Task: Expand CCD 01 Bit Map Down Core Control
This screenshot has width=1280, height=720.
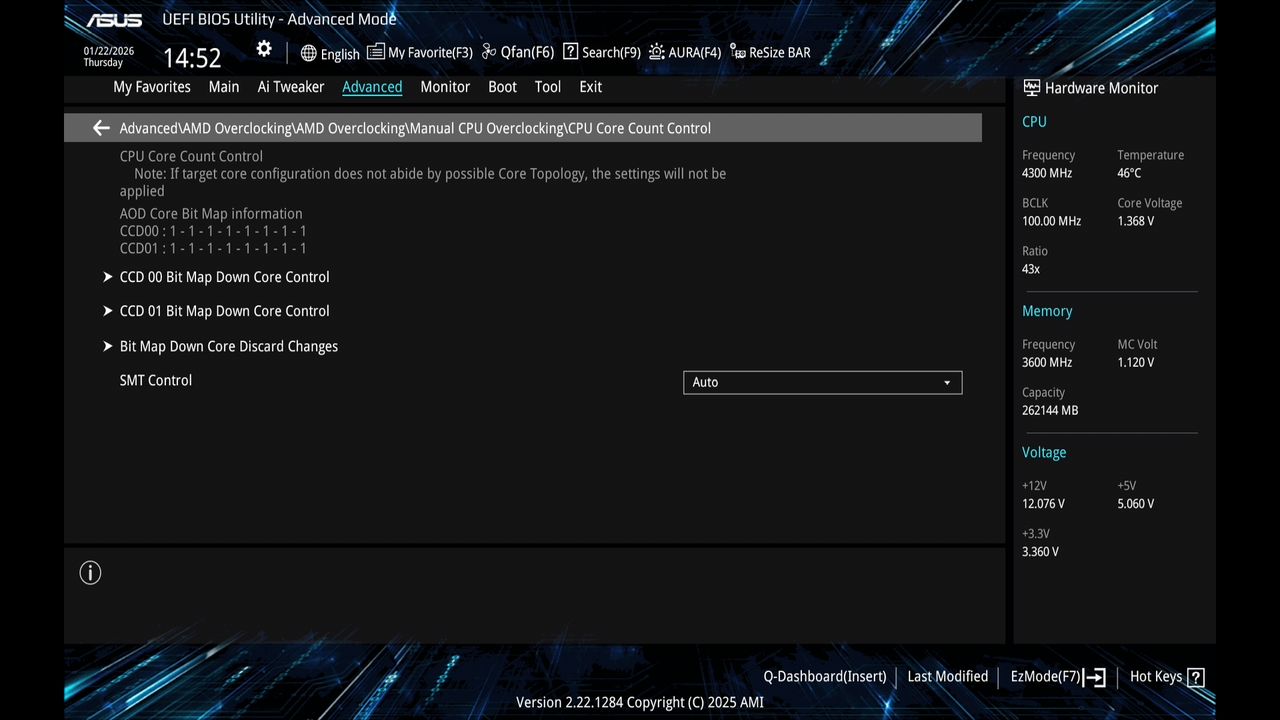Action: pos(224,311)
